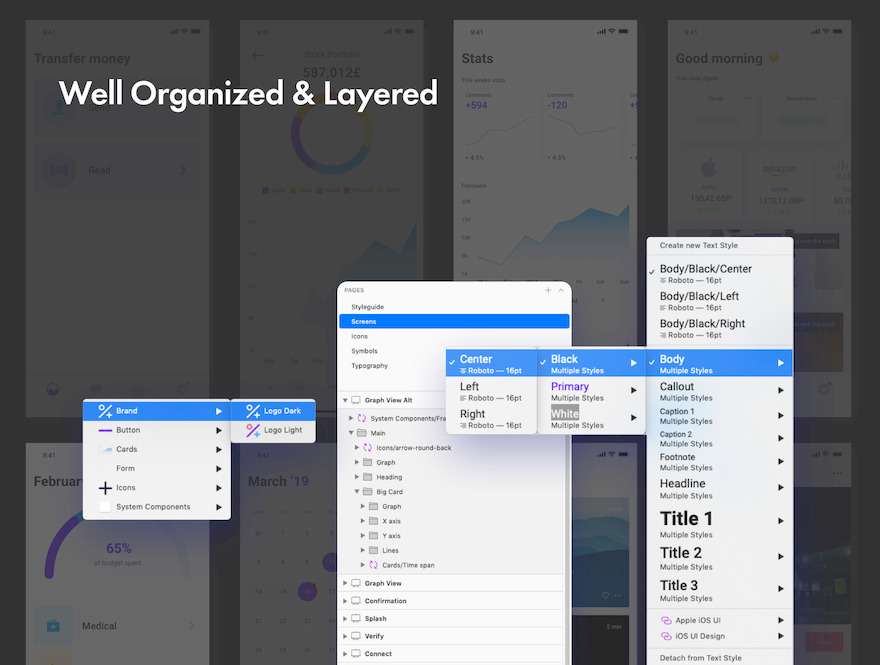Click the alignment icon under Body/Black/Left

point(663,308)
